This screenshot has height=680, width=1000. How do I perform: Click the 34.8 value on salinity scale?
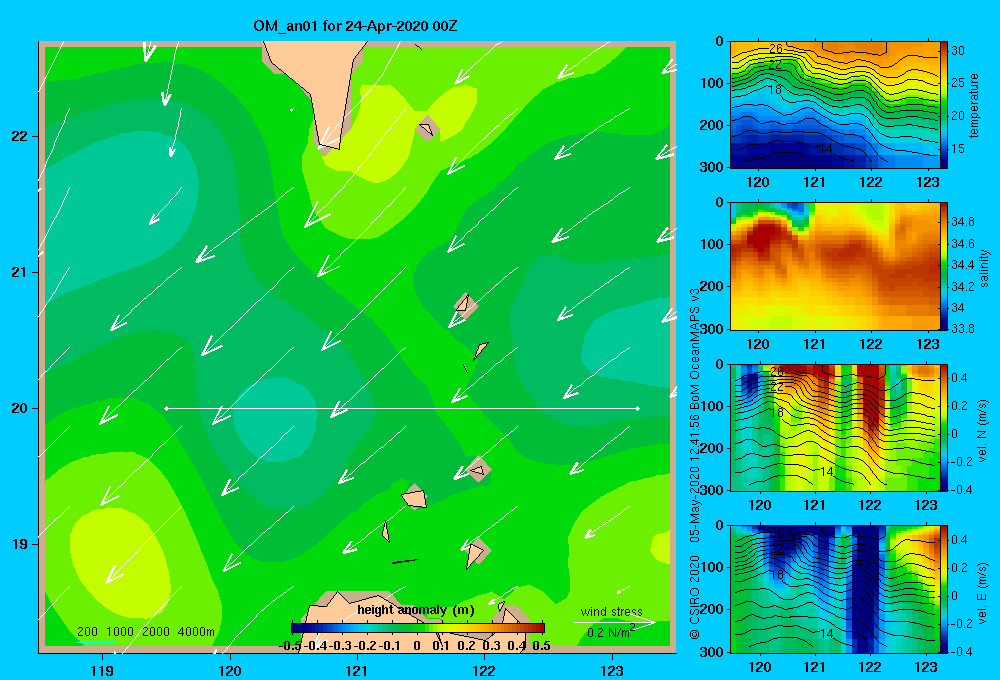(962, 222)
